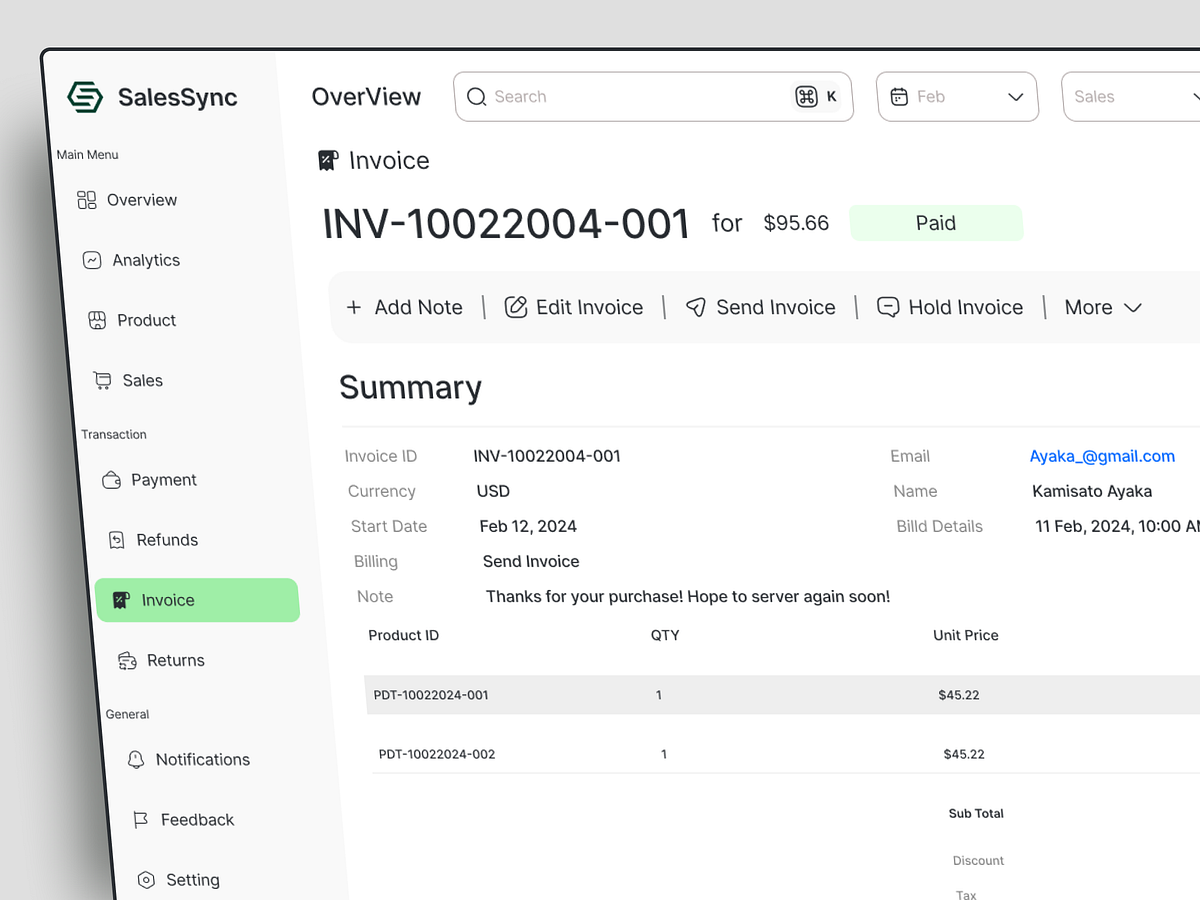The width and height of the screenshot is (1200, 900).
Task: Open the Returns icon under Transaction
Action: point(127,660)
